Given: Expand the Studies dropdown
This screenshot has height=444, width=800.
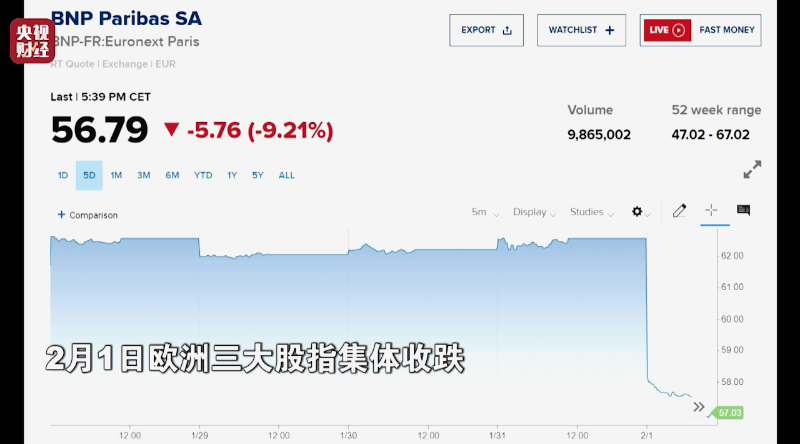Looking at the screenshot, I should click(591, 212).
